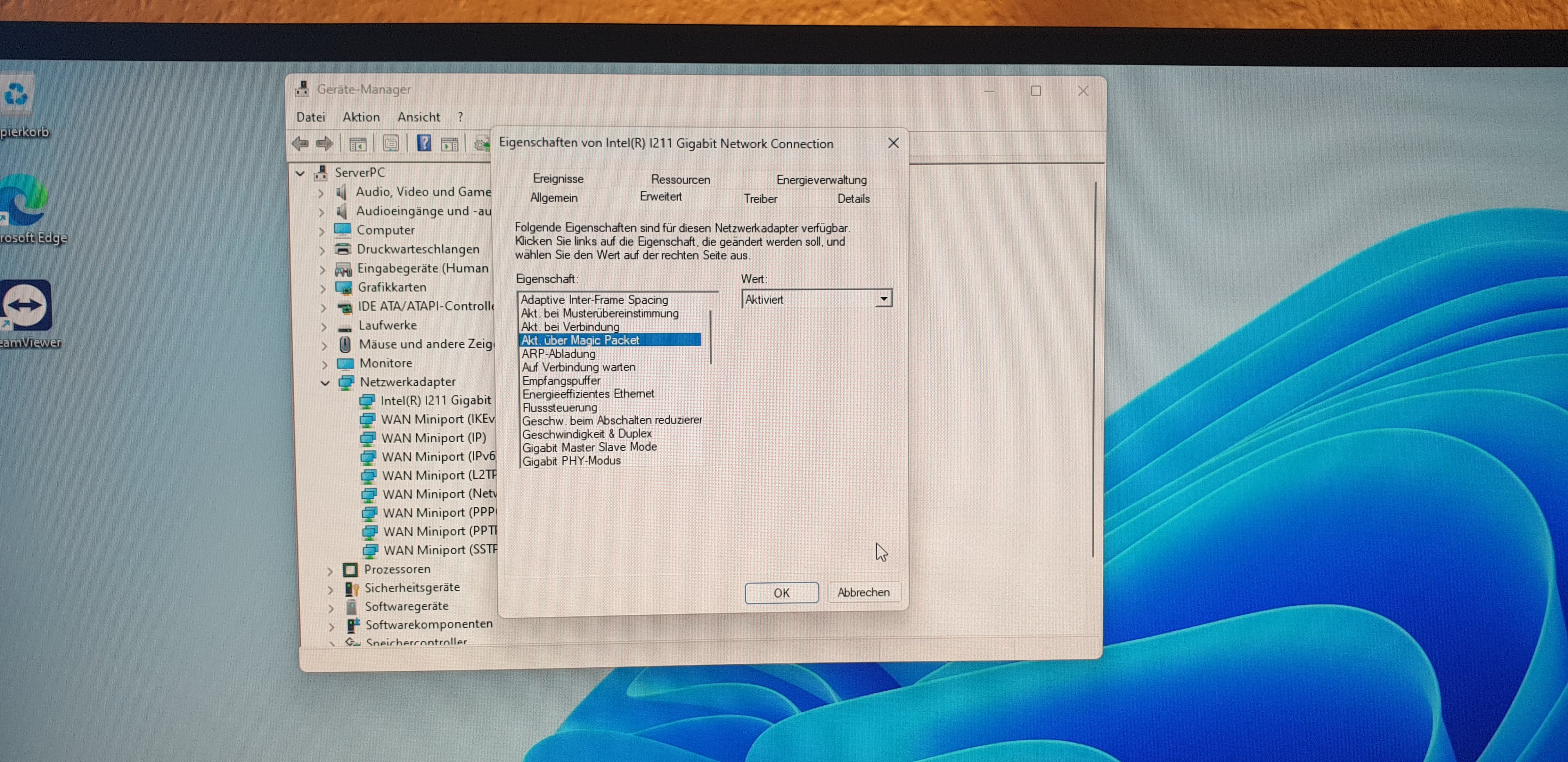Viewport: 1568px width, 762px height.
Task: Expand the Grafikkarten category
Action: [x=323, y=289]
